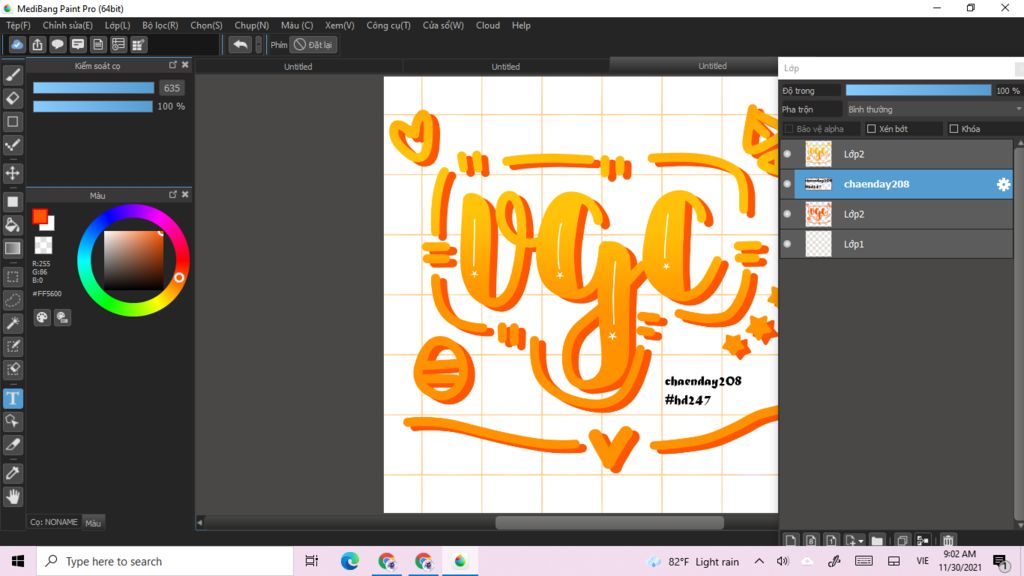Open the color palette icon below hex code

42,317
